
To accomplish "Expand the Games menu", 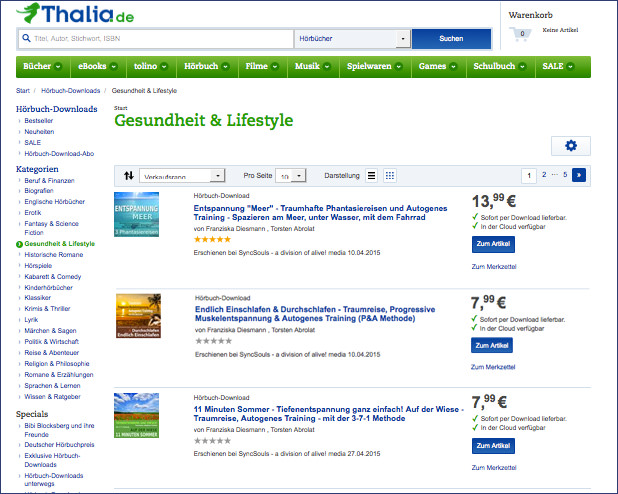I will [x=438, y=66].
